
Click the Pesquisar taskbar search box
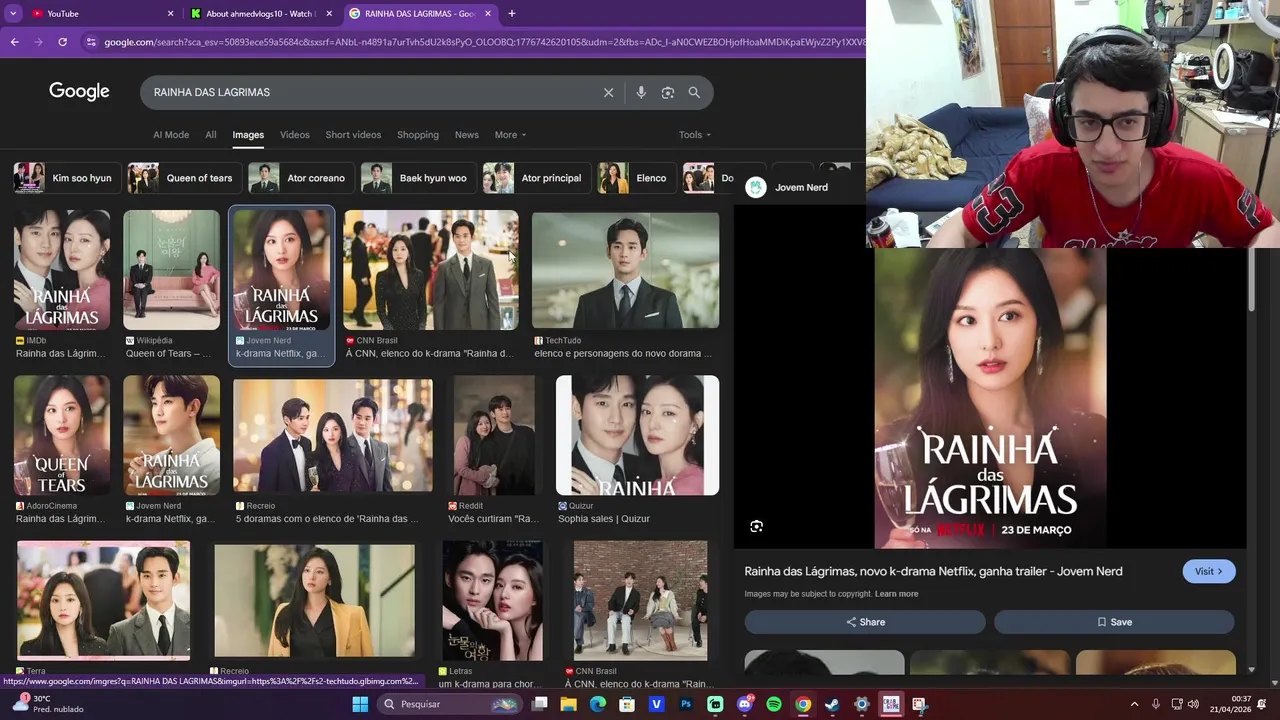click(447, 704)
